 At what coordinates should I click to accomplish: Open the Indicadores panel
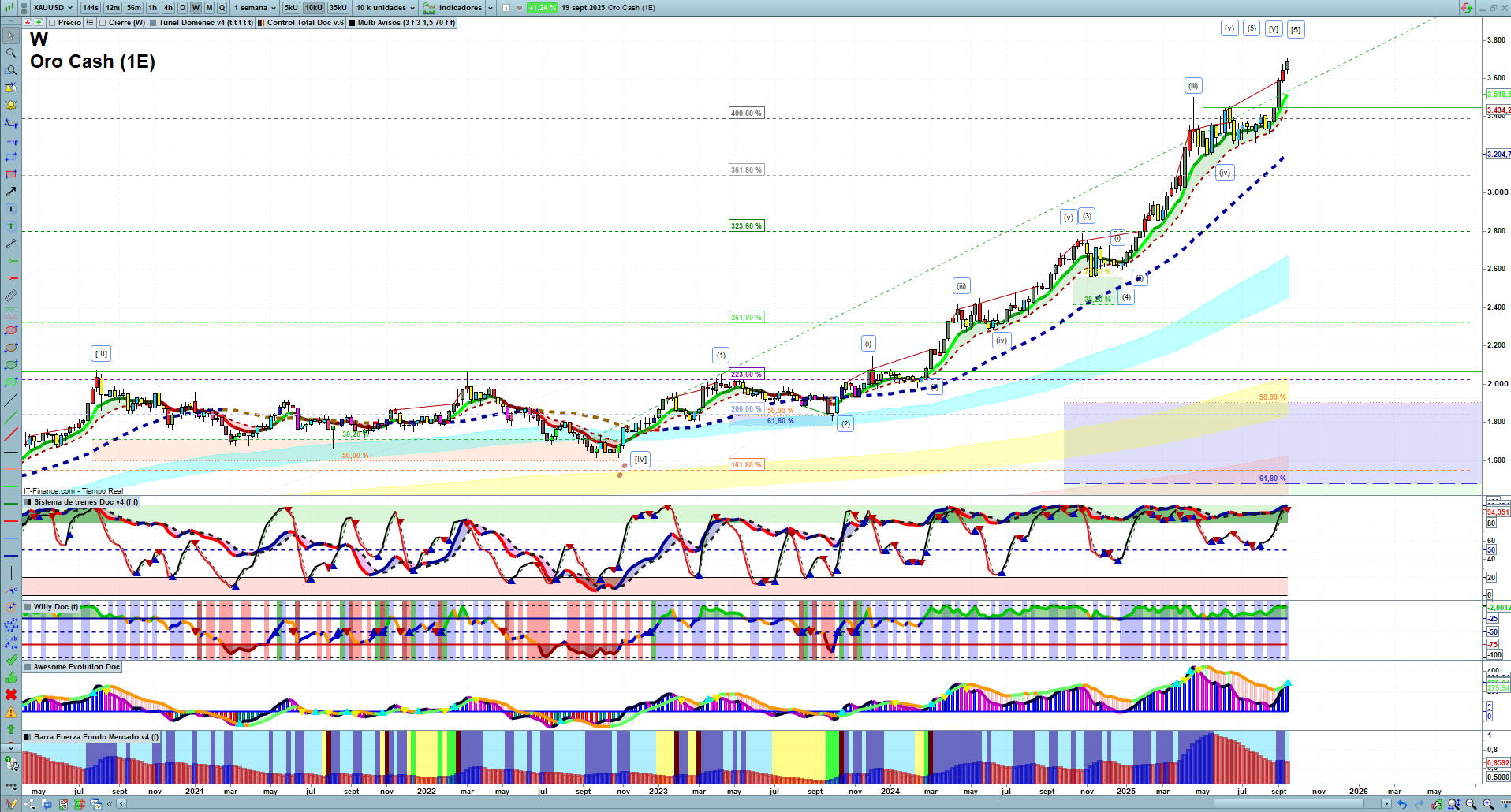tap(460, 8)
